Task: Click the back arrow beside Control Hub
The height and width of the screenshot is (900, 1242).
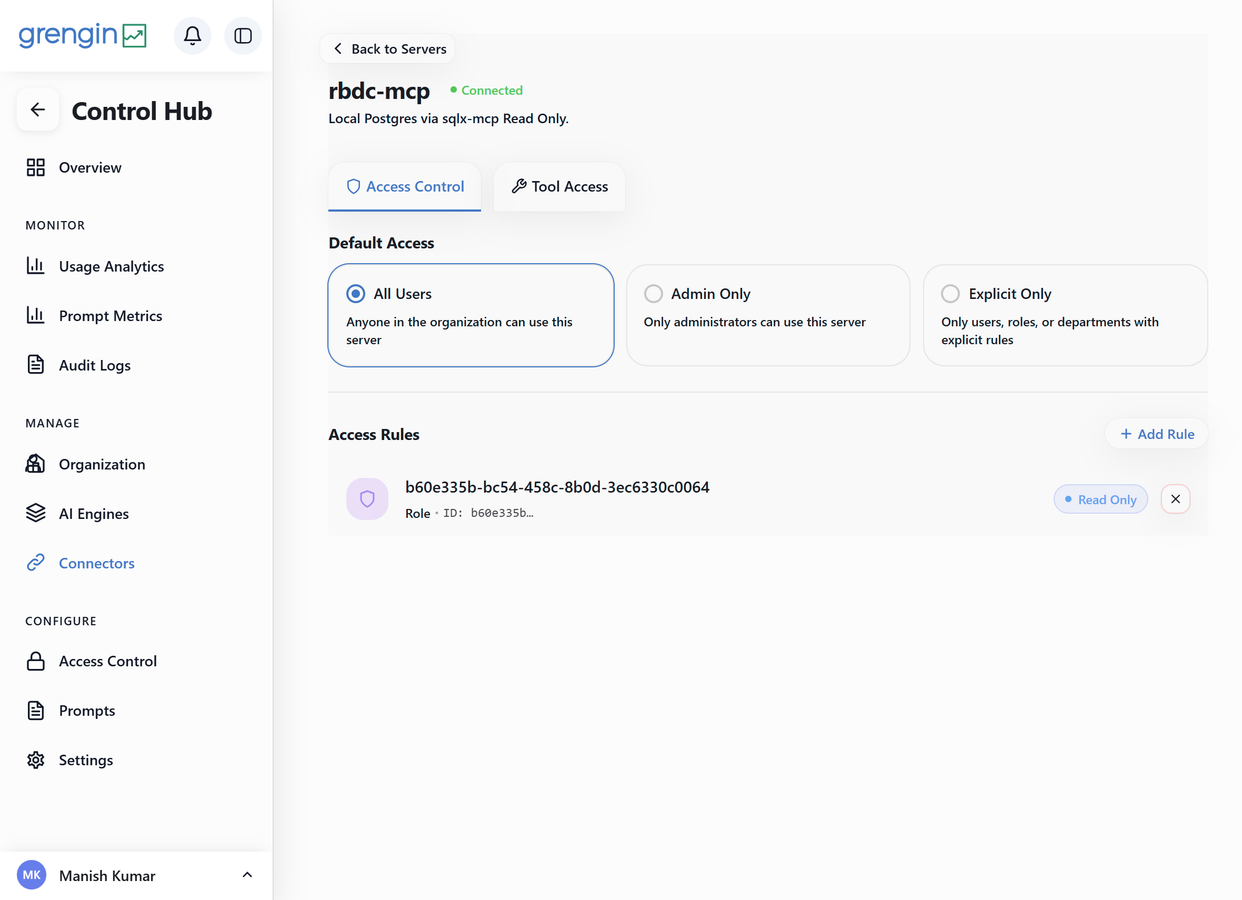Action: 38,110
